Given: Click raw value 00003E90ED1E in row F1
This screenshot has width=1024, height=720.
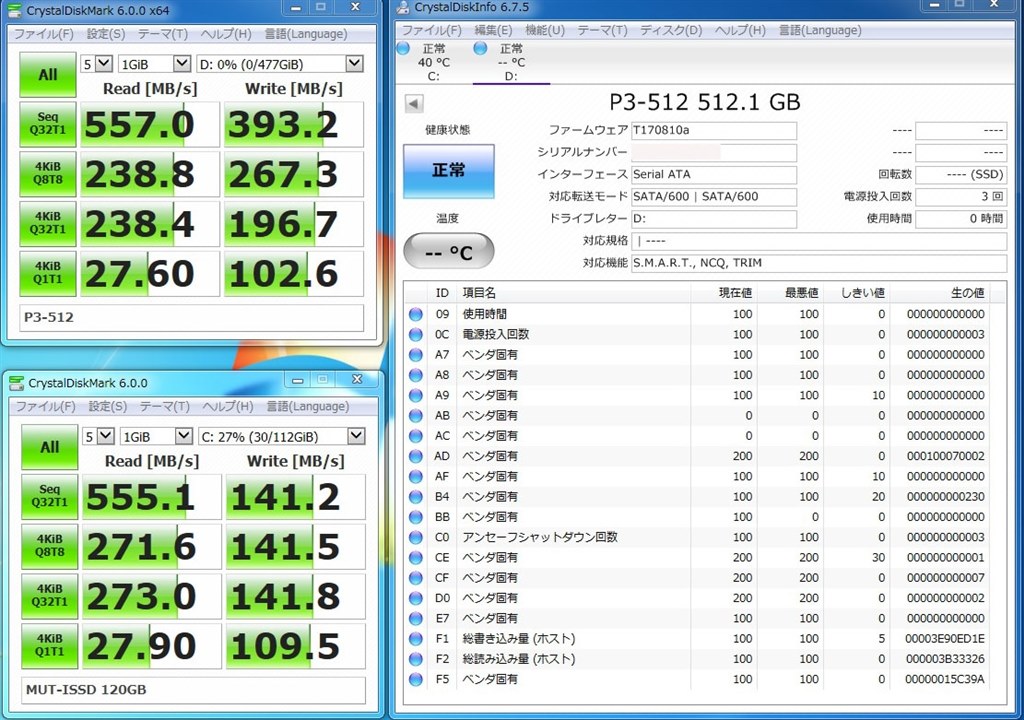Looking at the screenshot, I should 944,638.
